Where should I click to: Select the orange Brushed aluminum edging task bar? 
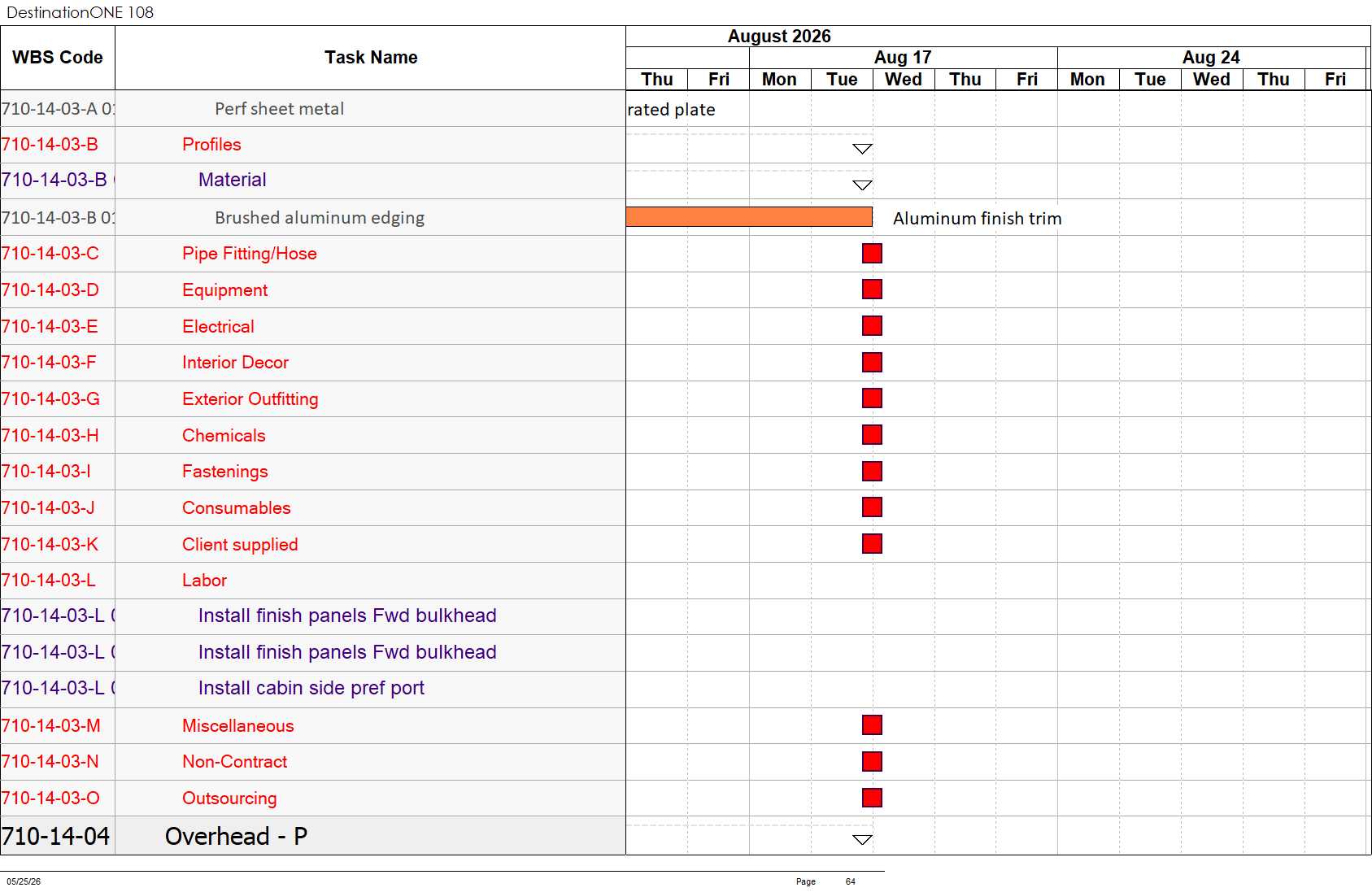(749, 216)
